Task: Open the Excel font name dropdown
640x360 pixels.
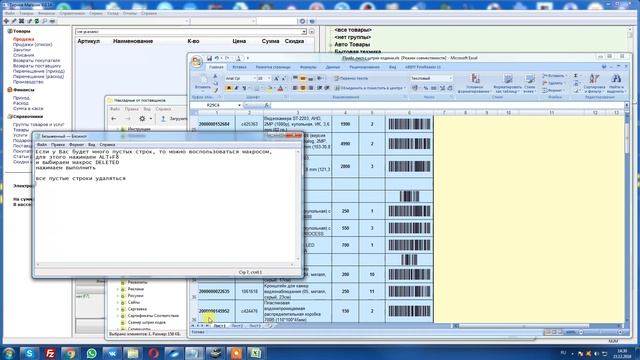Action: tap(254, 78)
